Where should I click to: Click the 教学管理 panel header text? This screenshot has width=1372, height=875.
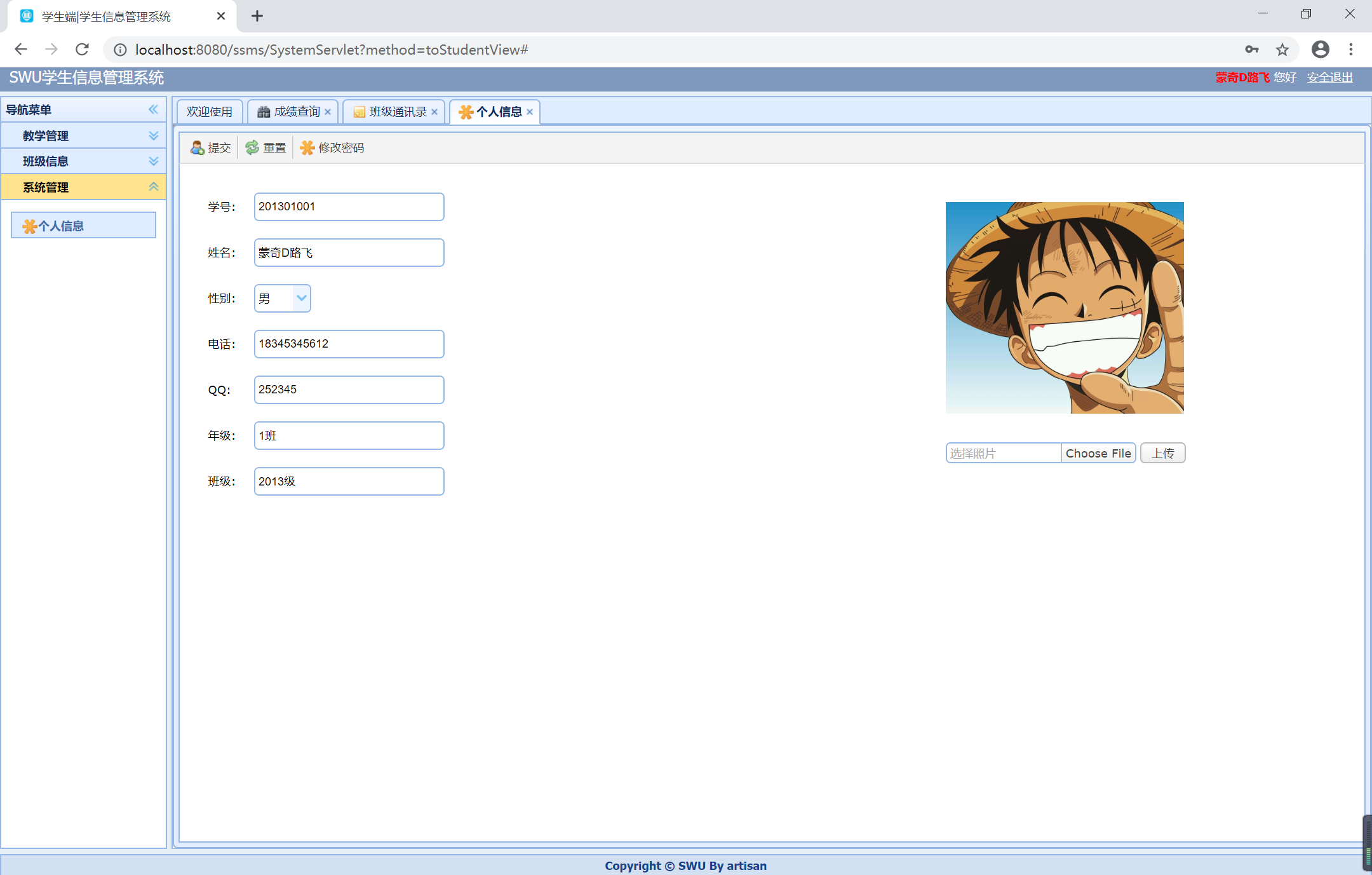(x=46, y=135)
